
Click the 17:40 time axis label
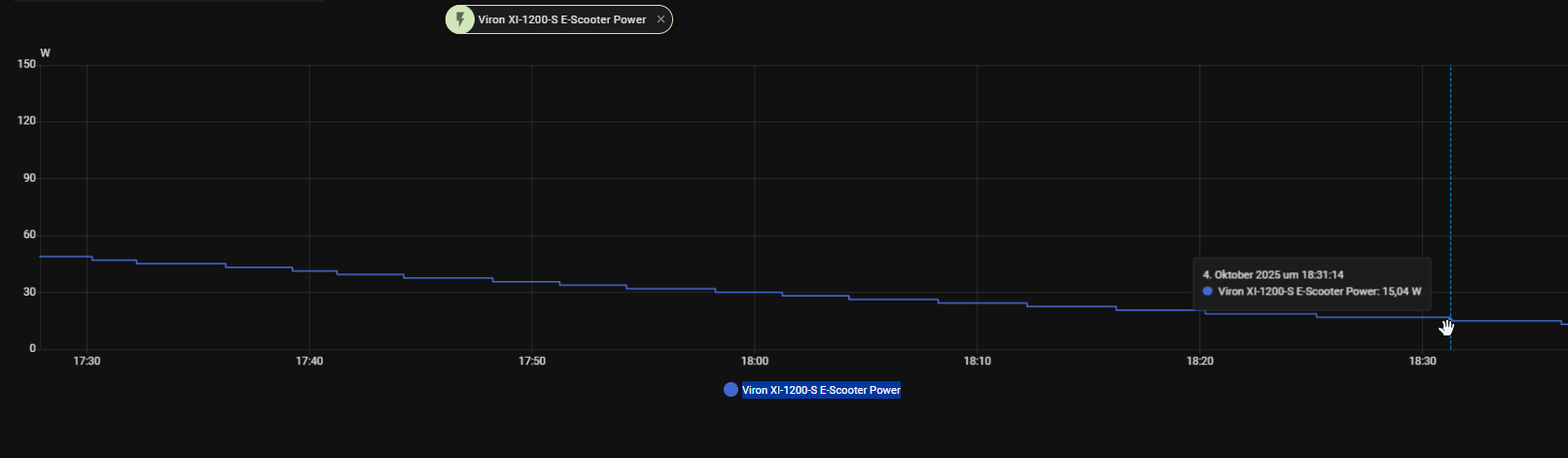(309, 361)
